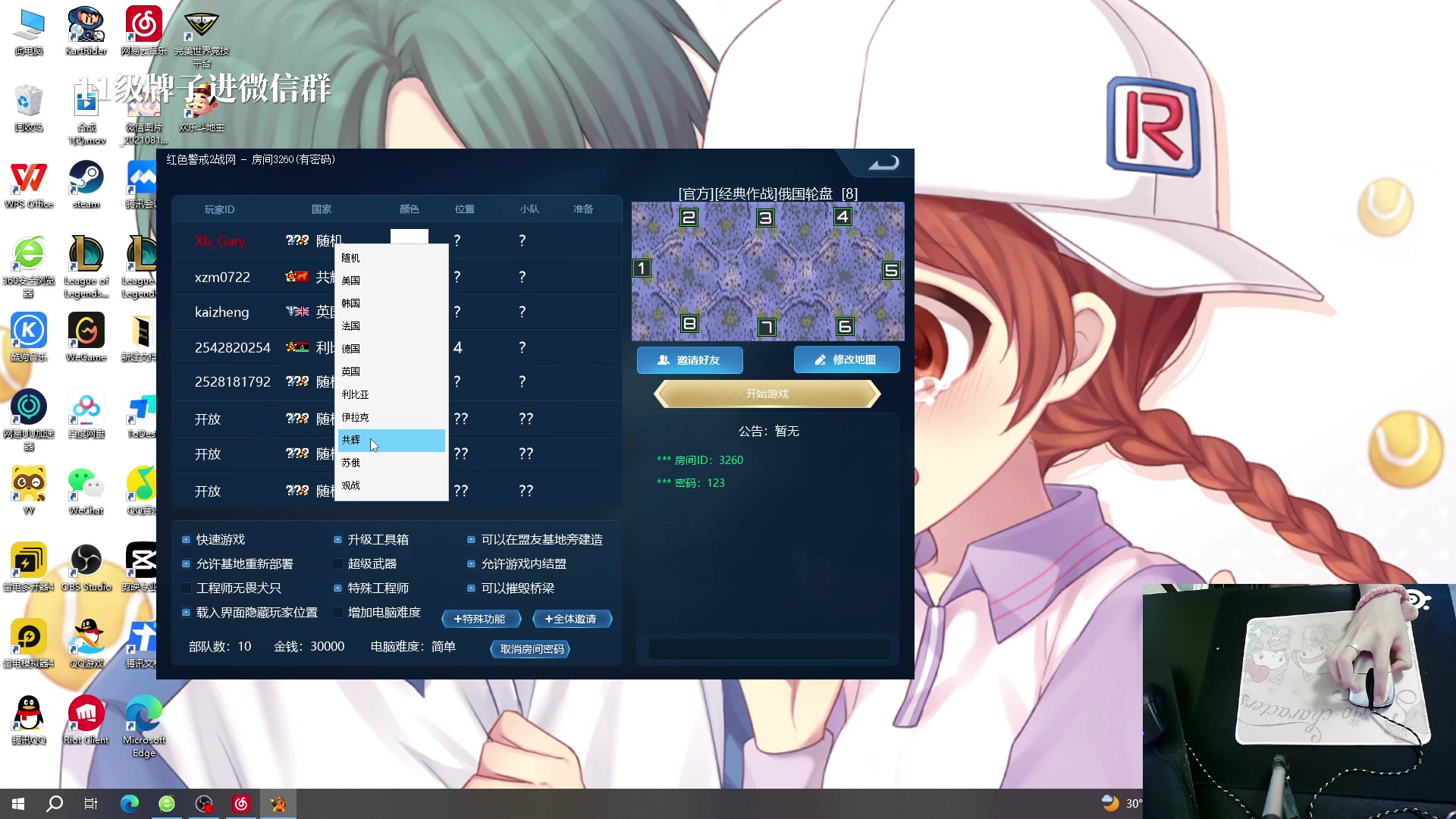Image resolution: width=1456 pixels, height=819 pixels.
Task: Open team dropdown for Xb_Gary row
Action: point(522,240)
